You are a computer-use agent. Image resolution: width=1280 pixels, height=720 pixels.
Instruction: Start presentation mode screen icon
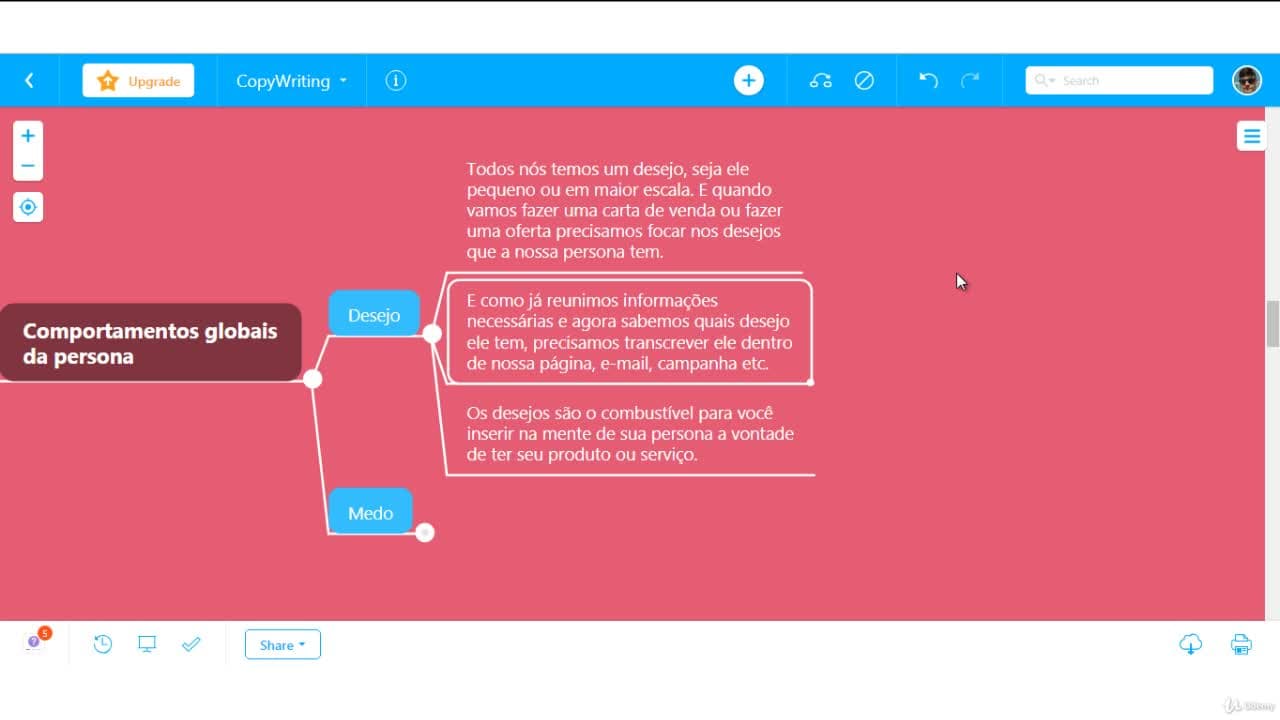tap(147, 645)
